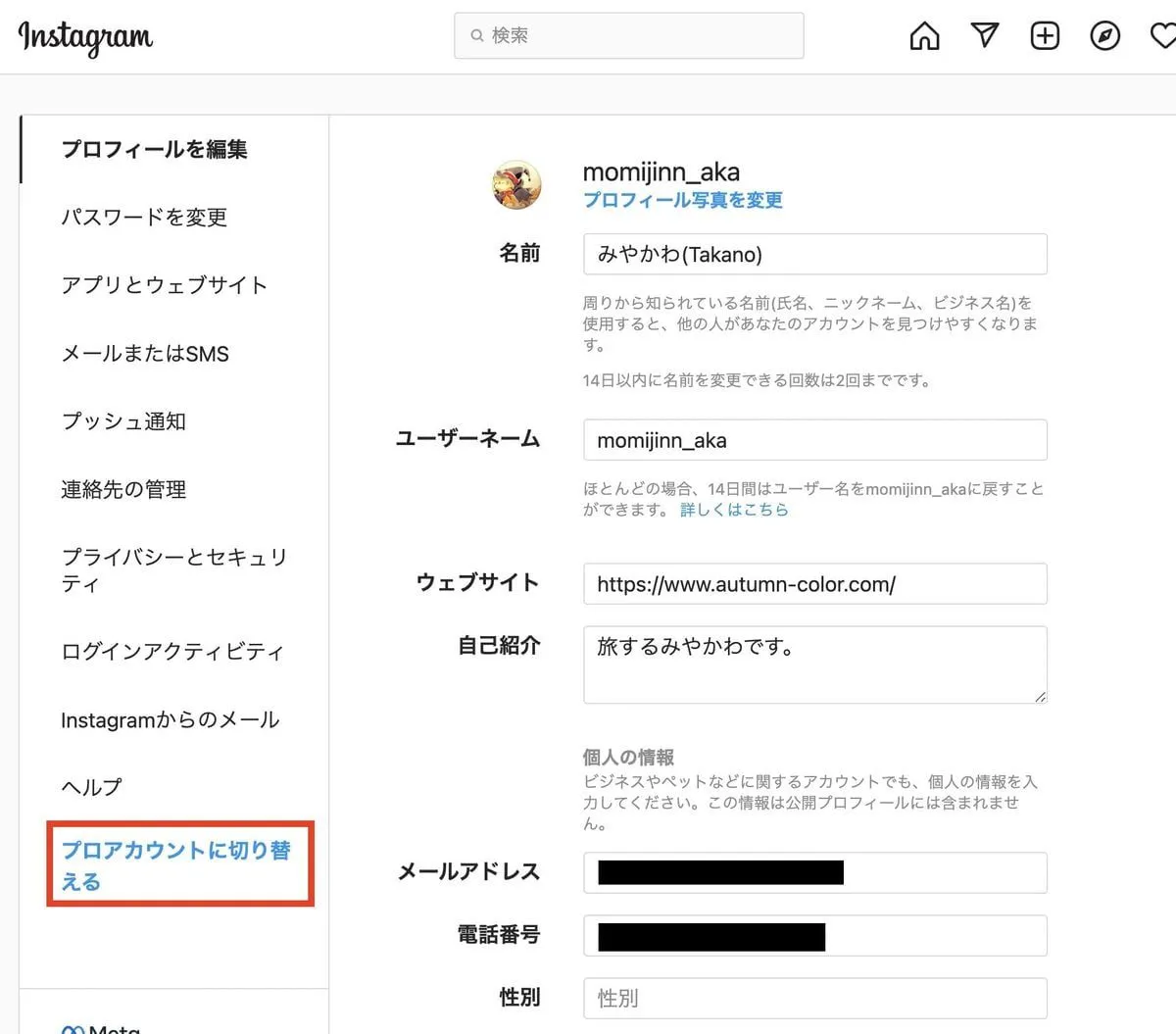Open パスワードを変更 settings
This screenshot has width=1176, height=1034.
(144, 217)
